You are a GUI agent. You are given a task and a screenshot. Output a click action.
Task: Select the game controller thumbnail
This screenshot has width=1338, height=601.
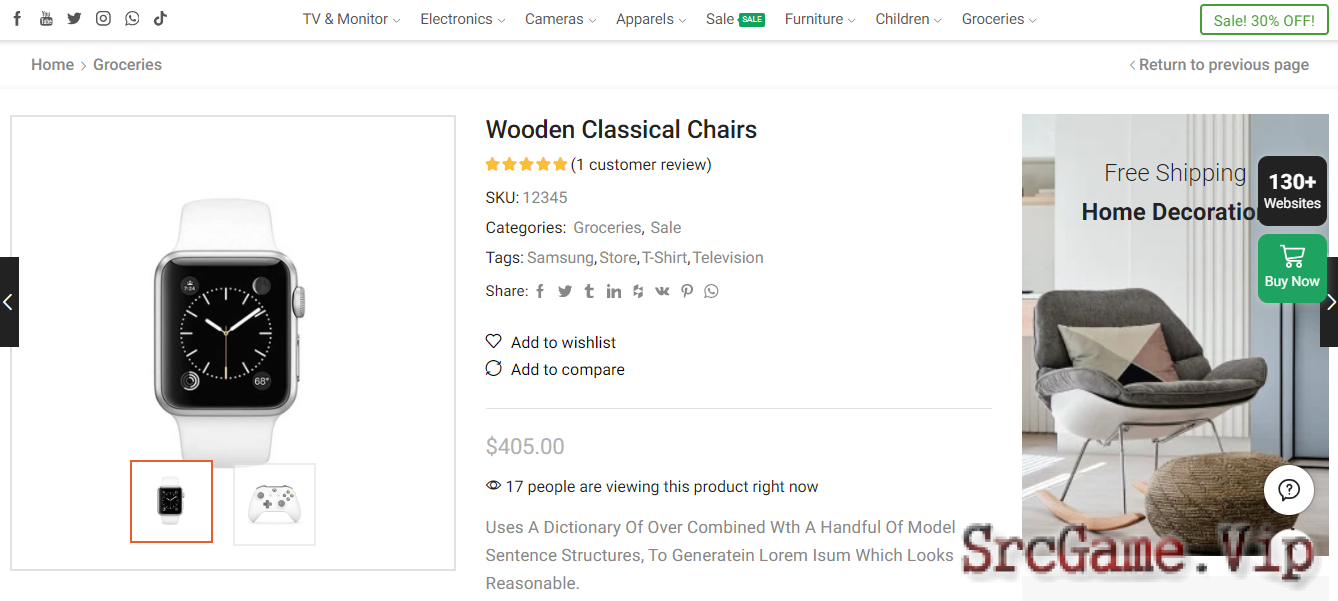point(274,504)
